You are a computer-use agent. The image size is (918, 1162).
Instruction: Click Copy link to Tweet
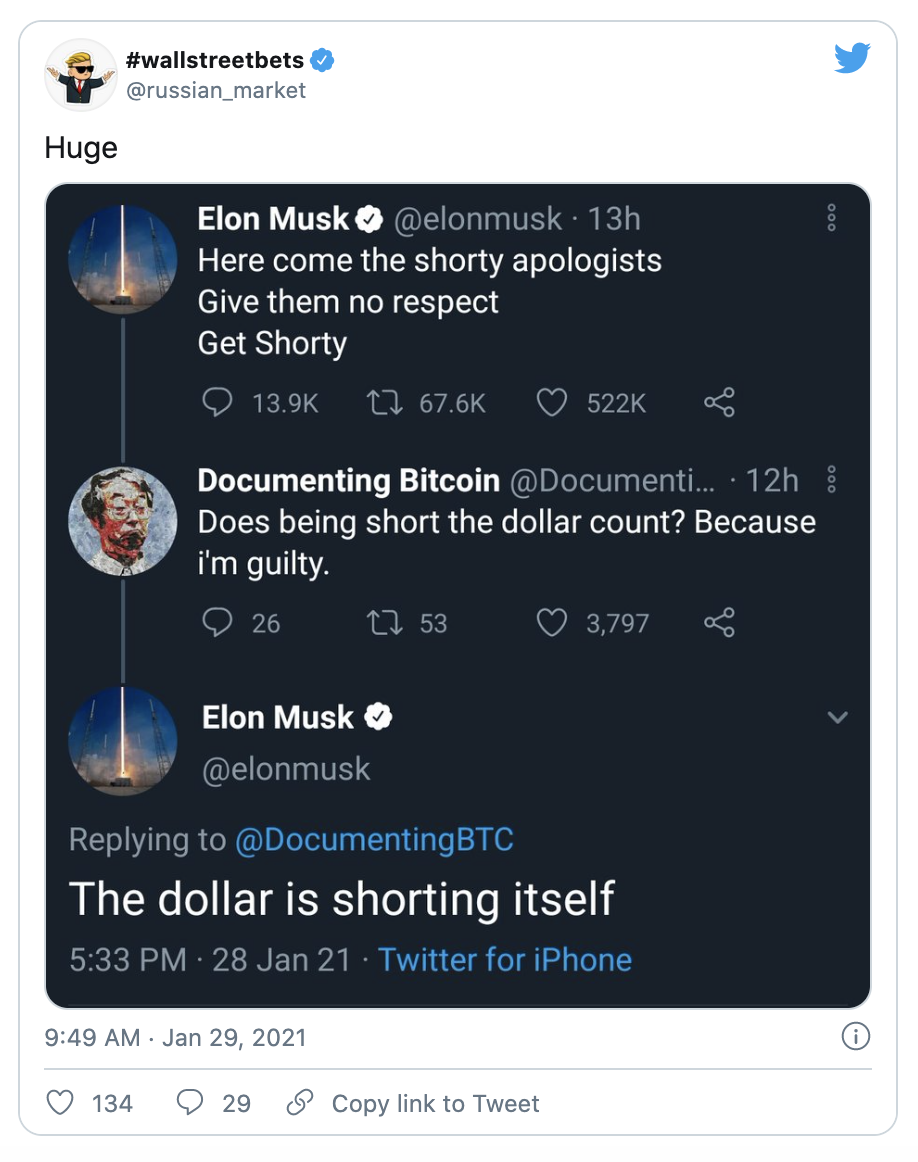click(x=435, y=1103)
